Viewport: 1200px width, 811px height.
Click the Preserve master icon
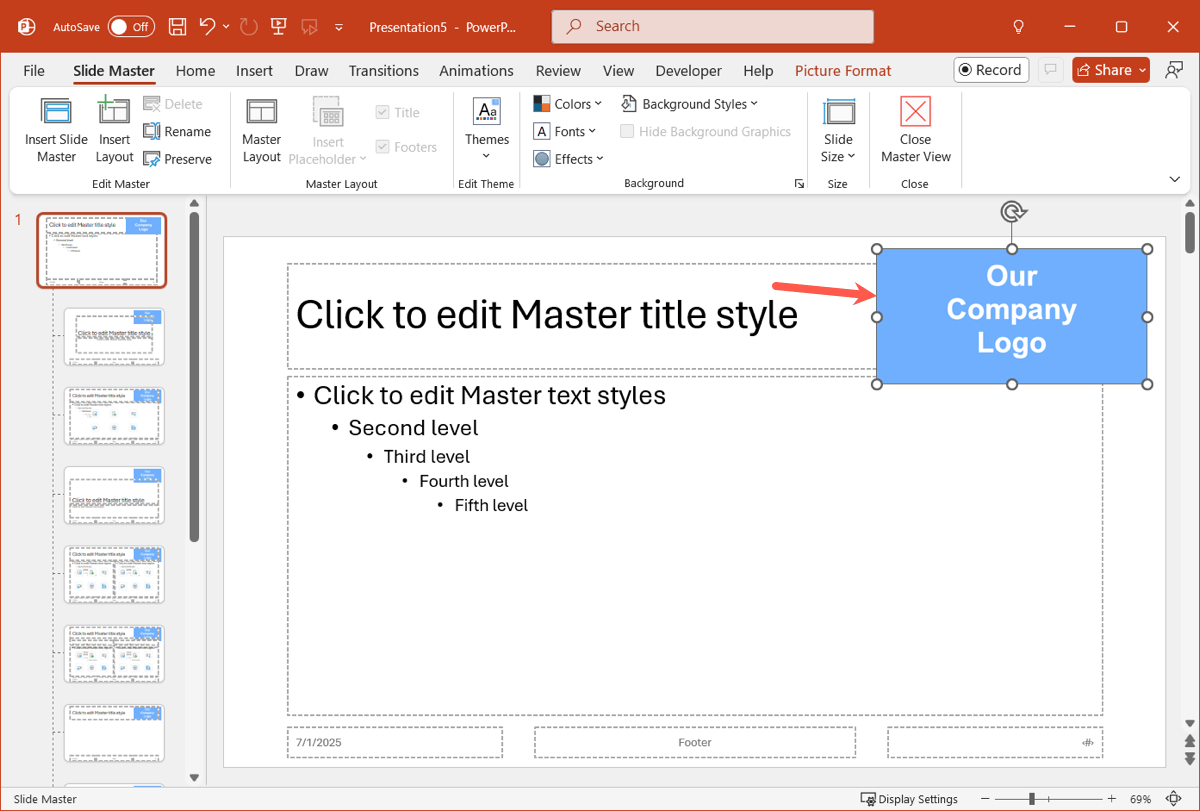point(153,159)
